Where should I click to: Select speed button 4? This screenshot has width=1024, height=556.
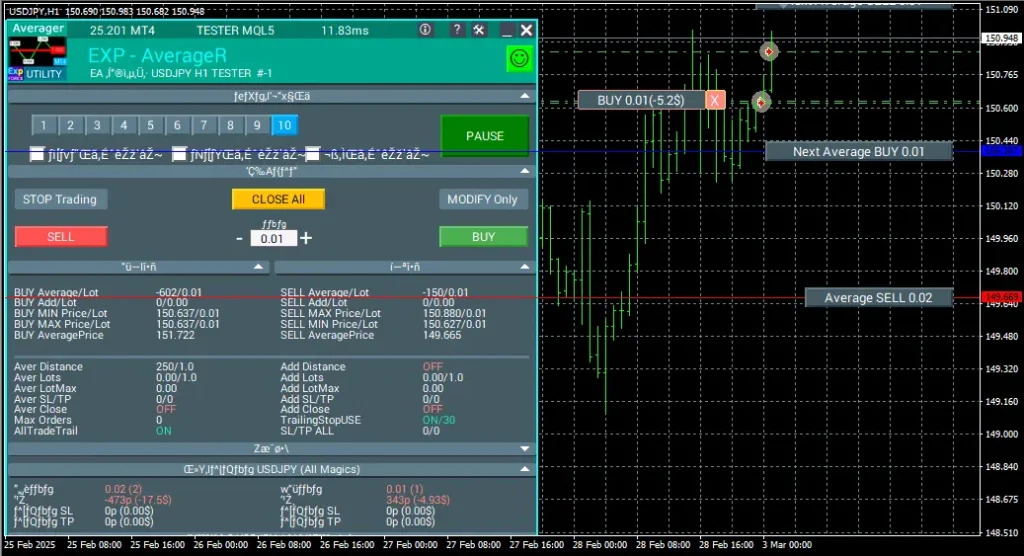124,125
